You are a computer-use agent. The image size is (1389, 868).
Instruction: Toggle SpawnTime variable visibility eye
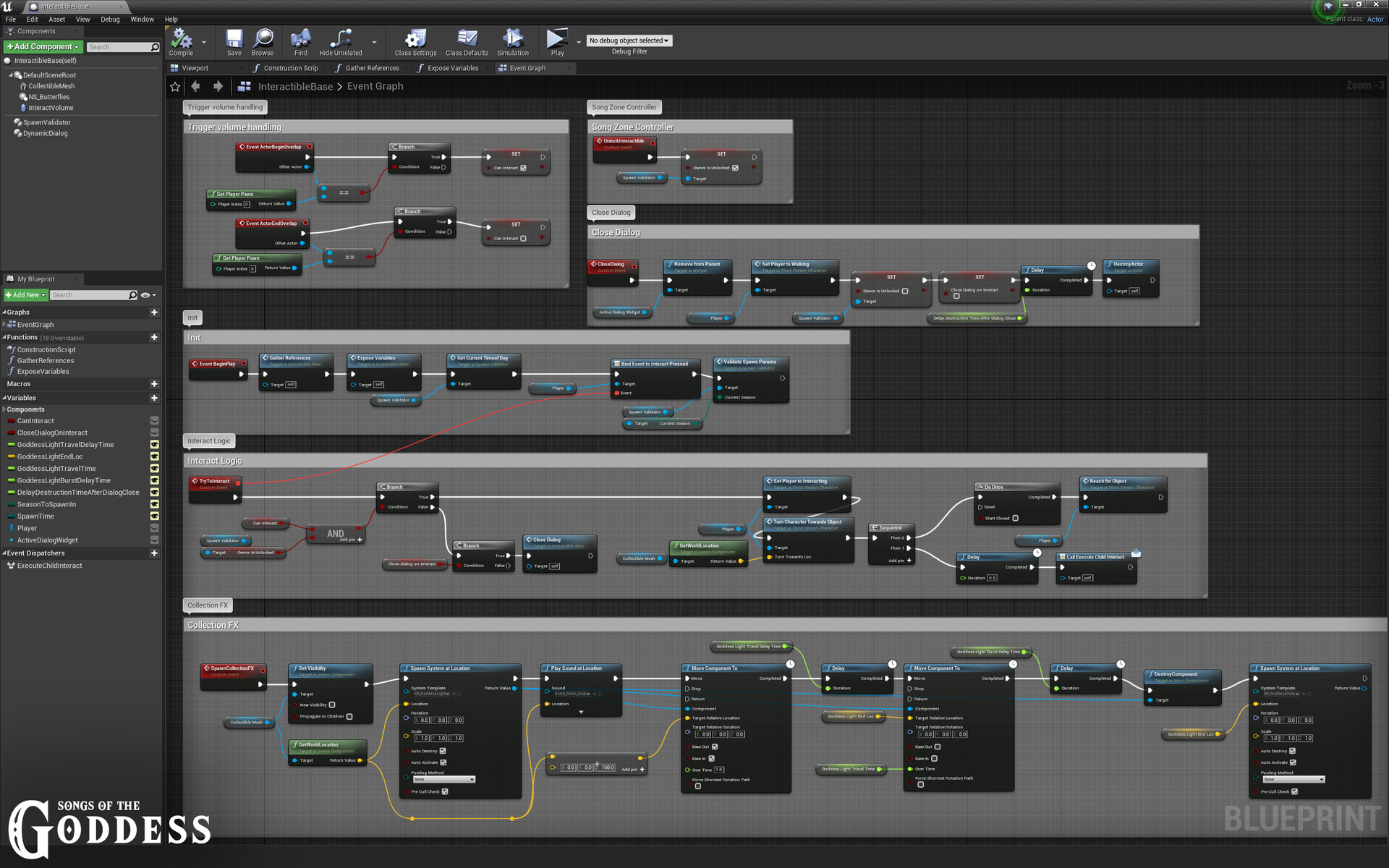point(154,516)
